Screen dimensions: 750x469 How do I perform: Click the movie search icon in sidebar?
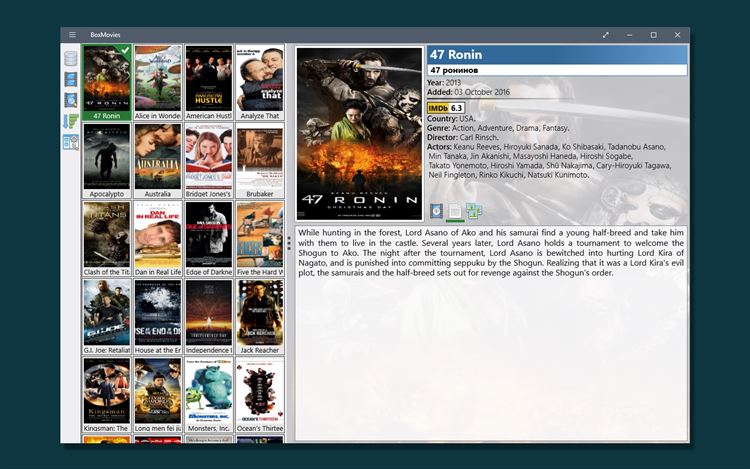(x=71, y=100)
